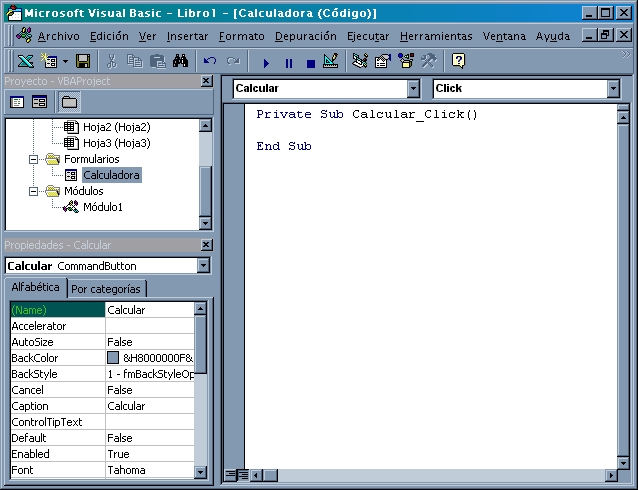The width and height of the screenshot is (638, 490).
Task: Run the macro with the play icon
Action: [x=267, y=61]
